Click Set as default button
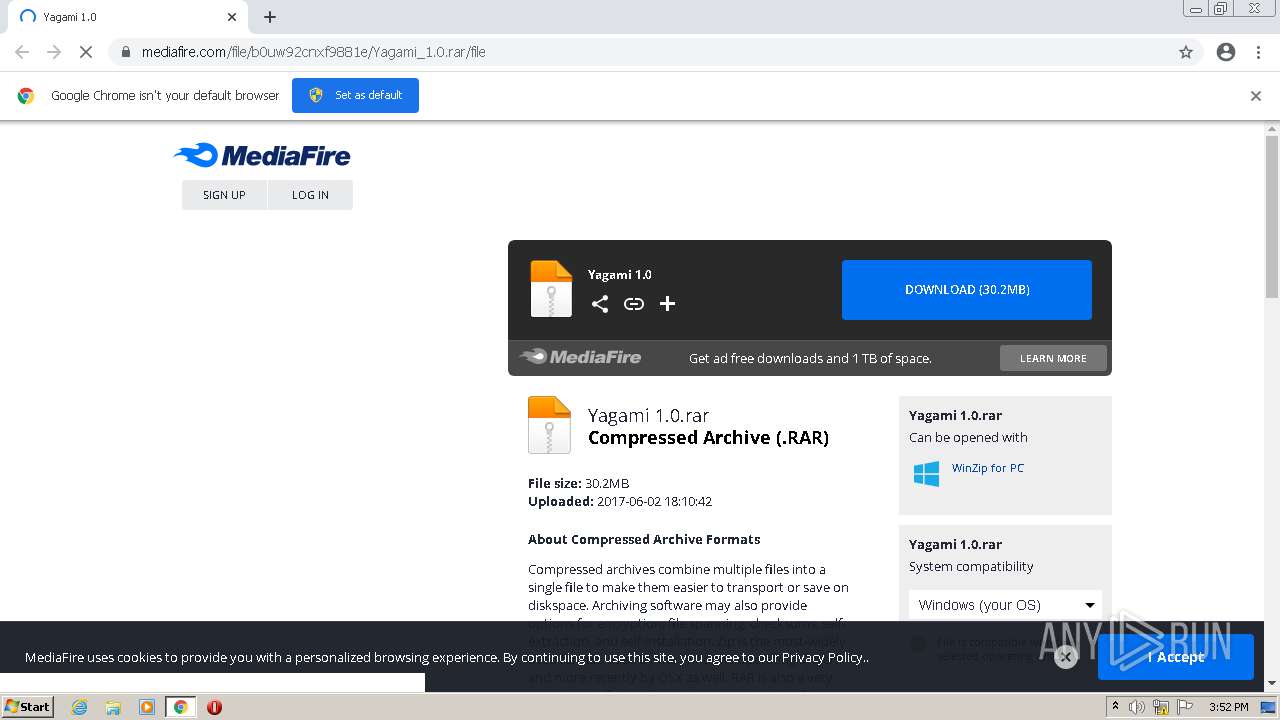Screen dimensions: 1280x720 (x=355, y=96)
